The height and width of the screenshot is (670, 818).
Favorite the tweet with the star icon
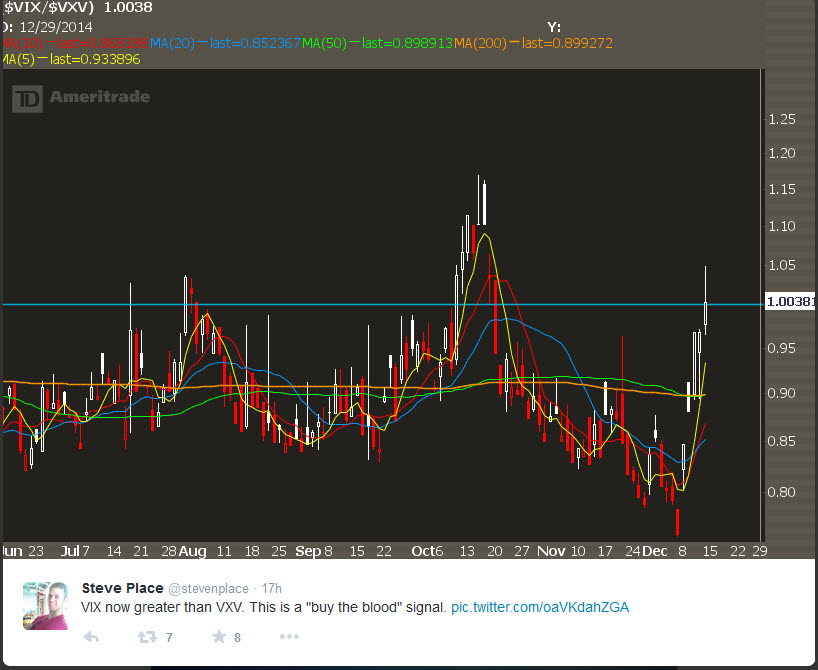pos(219,637)
